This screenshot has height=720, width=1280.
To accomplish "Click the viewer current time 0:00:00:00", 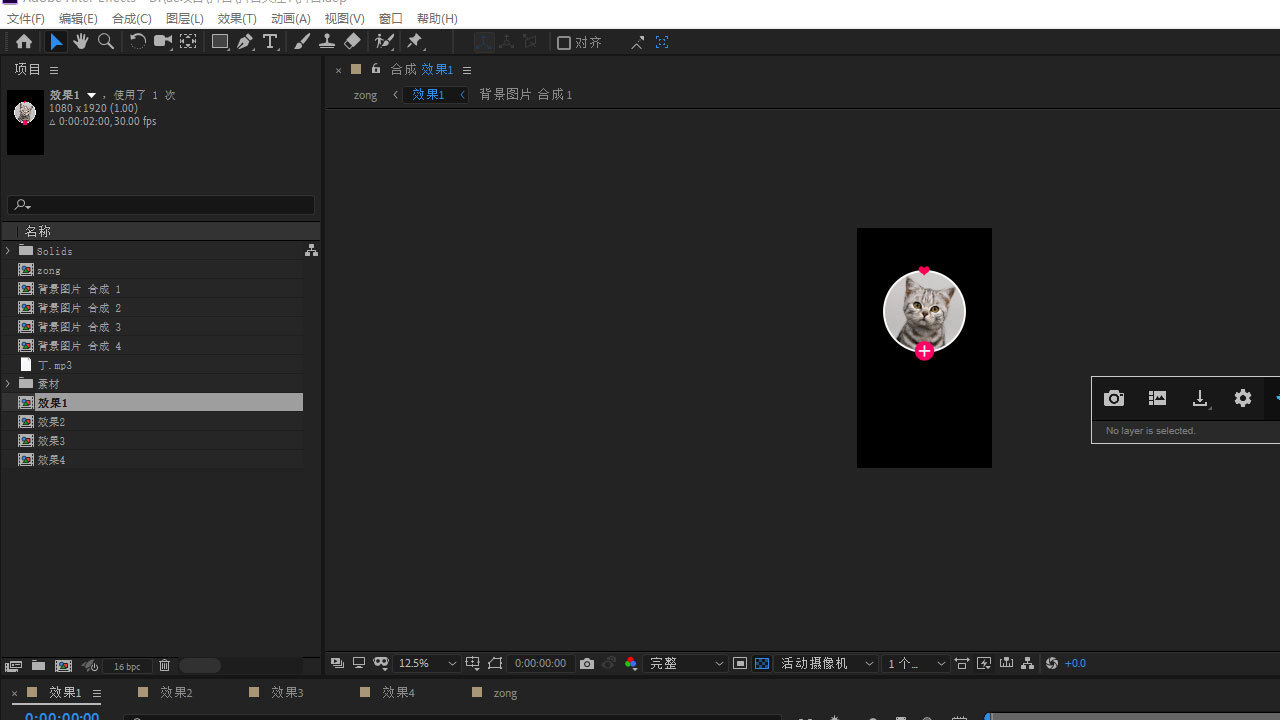I will coord(541,664).
